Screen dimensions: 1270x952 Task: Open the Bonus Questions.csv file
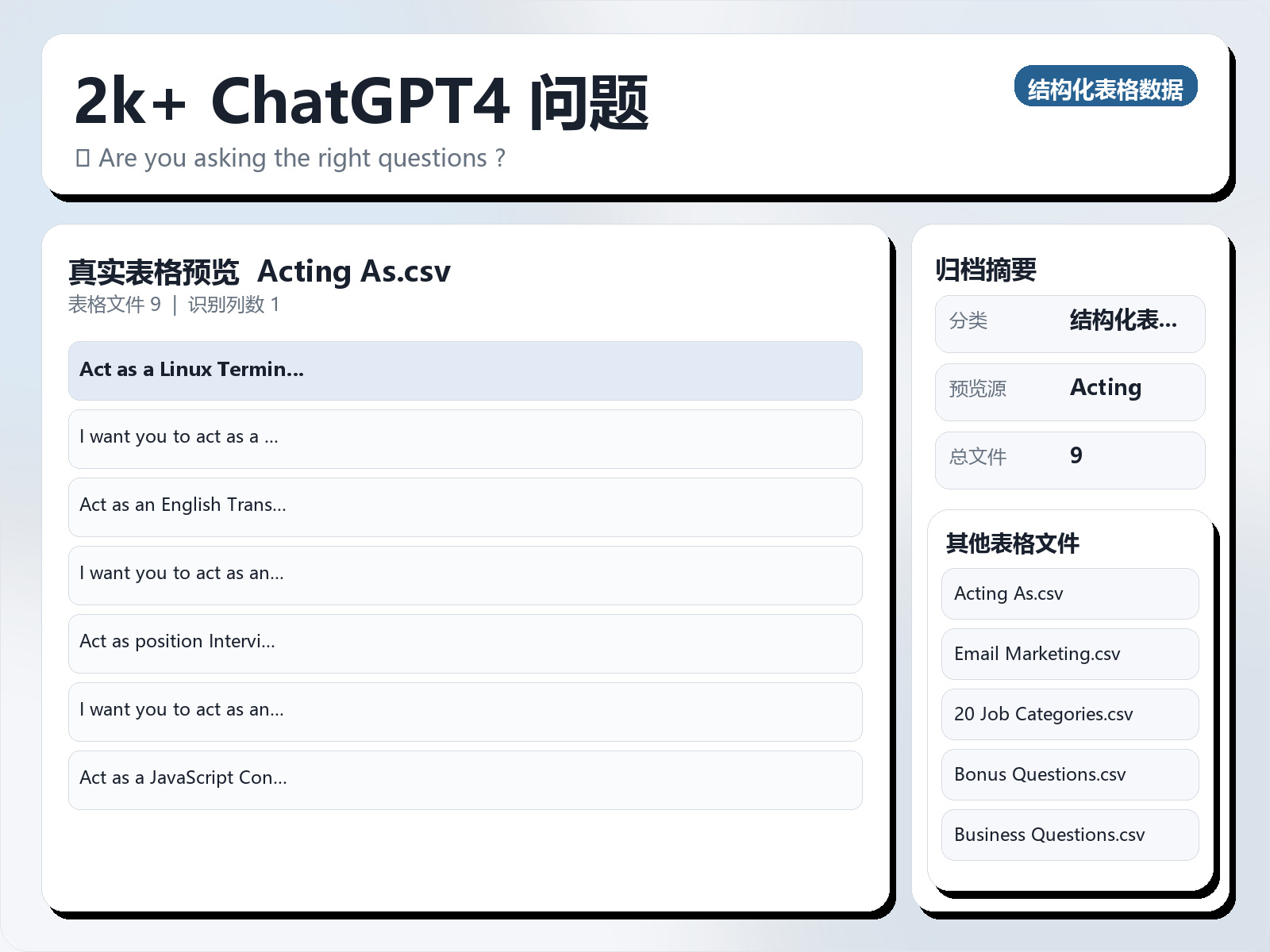pos(1069,774)
